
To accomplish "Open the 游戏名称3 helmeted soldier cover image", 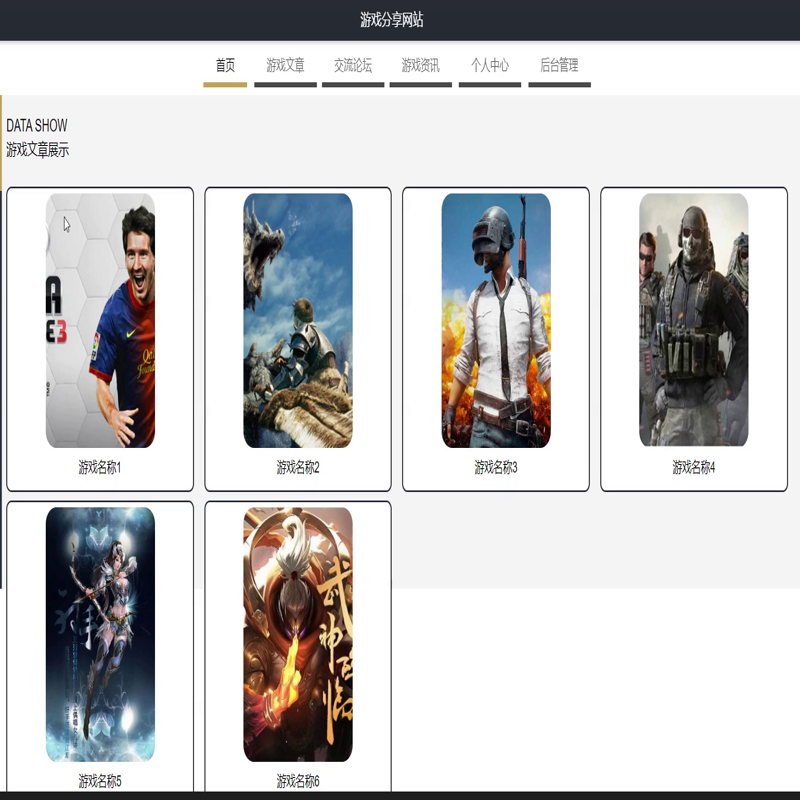I will coord(496,320).
